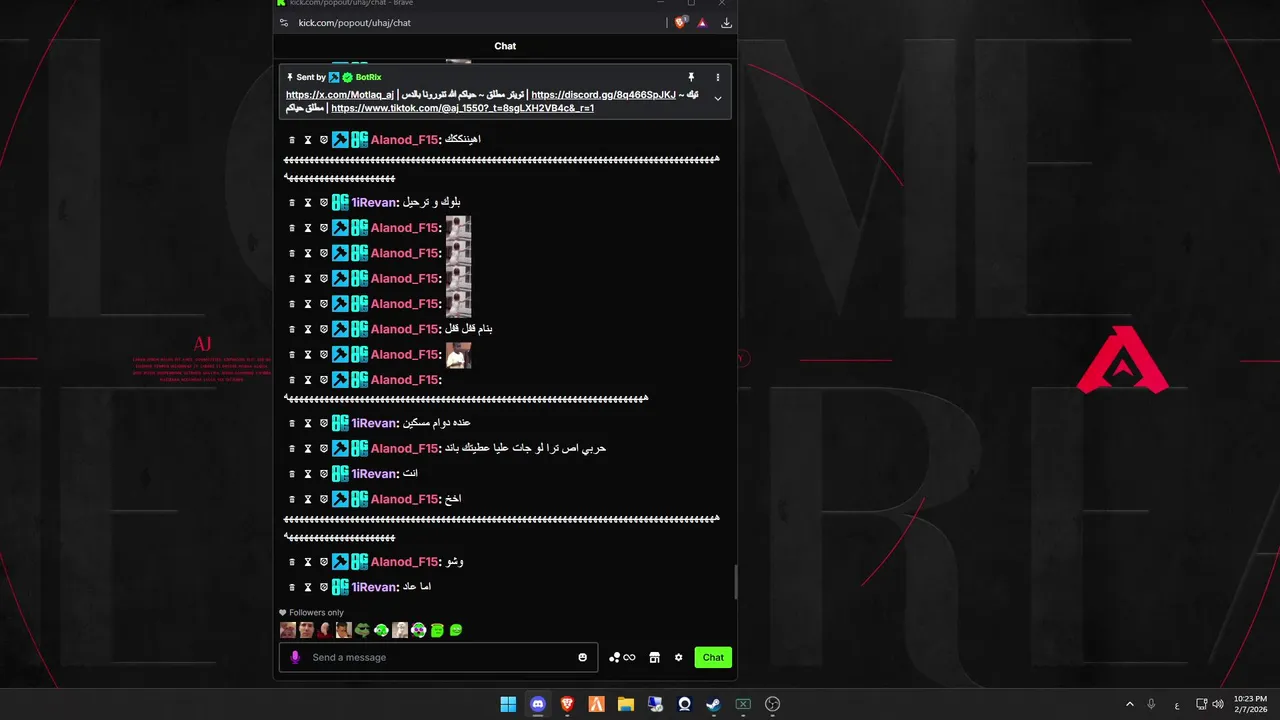Open the system volume control
The height and width of the screenshot is (720, 1280).
(1218, 704)
